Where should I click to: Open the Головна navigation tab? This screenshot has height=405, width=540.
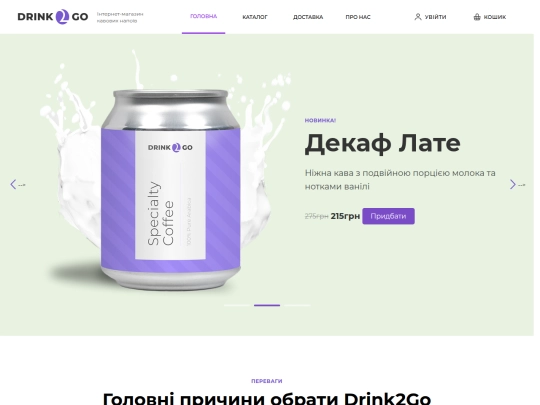pyautogui.click(x=204, y=17)
